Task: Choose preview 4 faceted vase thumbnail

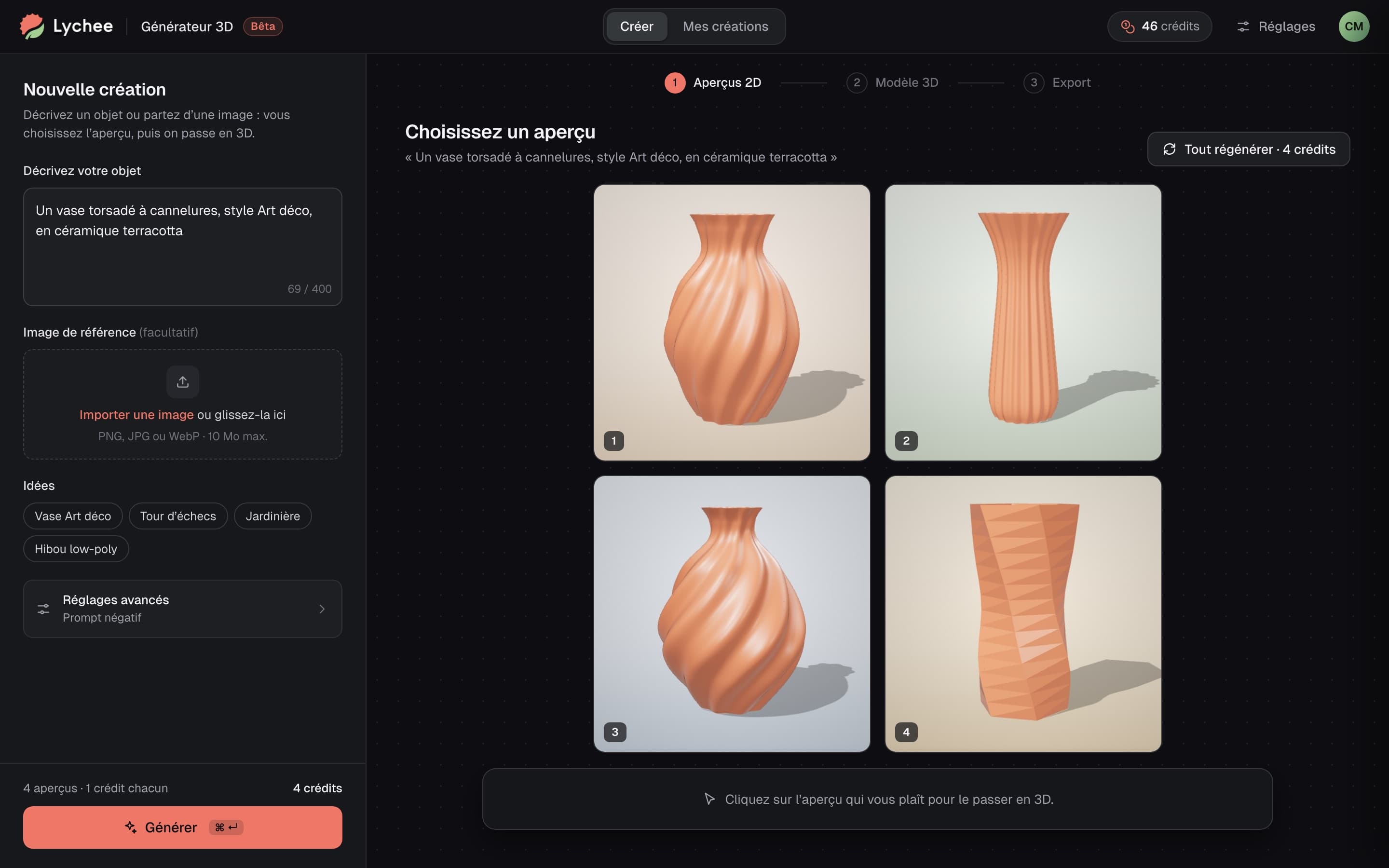Action: pos(1023,614)
